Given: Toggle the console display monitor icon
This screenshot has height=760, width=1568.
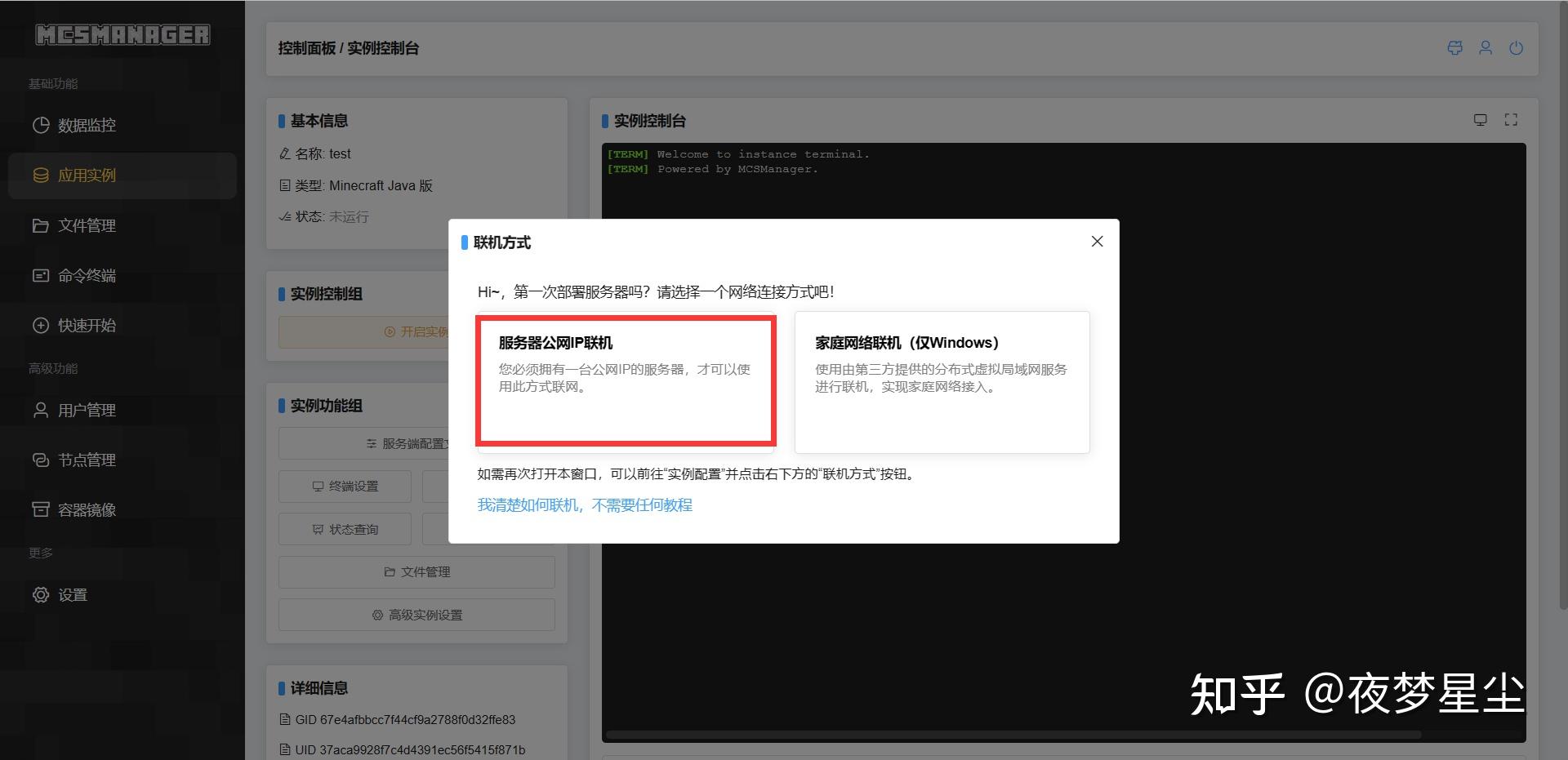Looking at the screenshot, I should point(1480,119).
